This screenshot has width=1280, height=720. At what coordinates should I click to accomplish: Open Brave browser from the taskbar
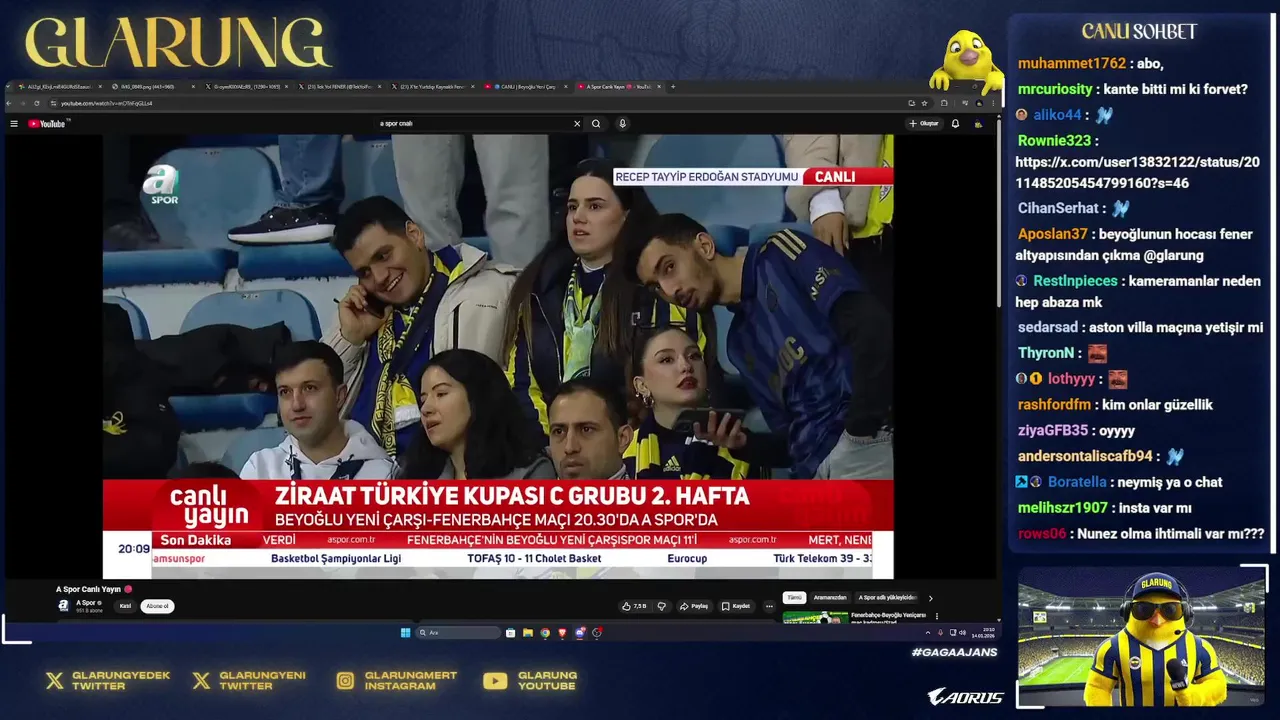(x=562, y=633)
